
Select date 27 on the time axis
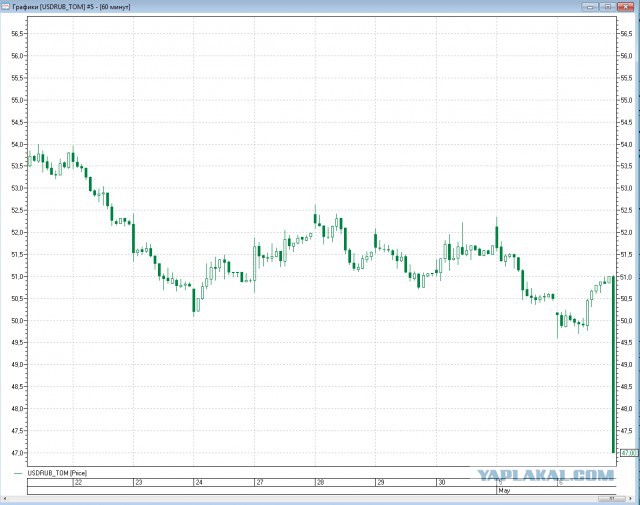tap(259, 482)
